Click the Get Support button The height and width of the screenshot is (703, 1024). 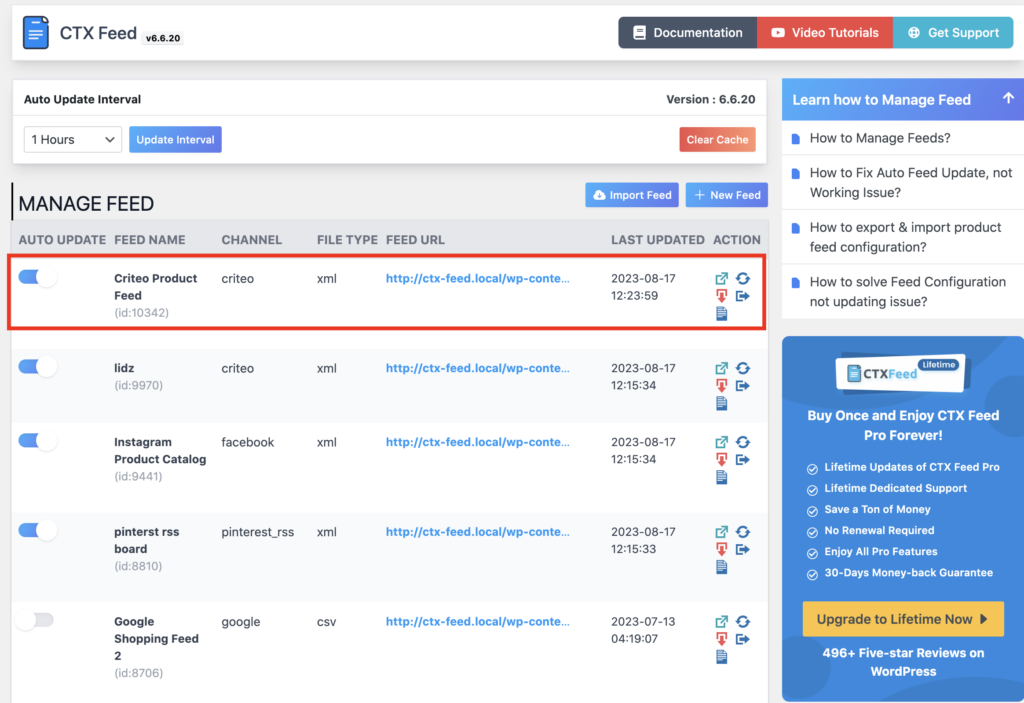coord(953,33)
